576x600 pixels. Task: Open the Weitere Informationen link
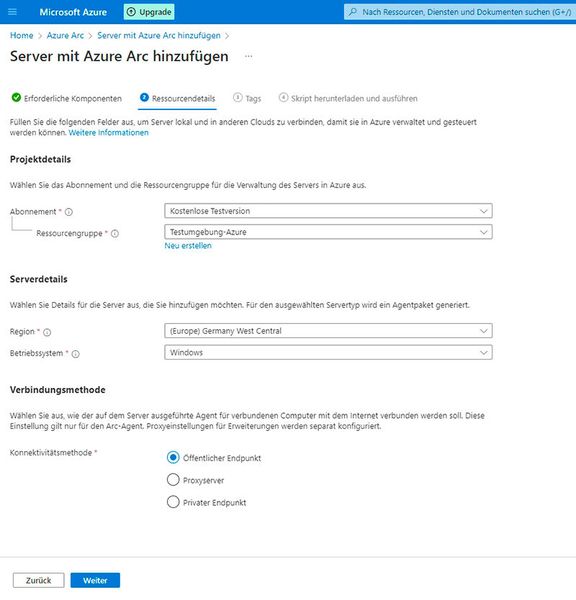[x=109, y=133]
